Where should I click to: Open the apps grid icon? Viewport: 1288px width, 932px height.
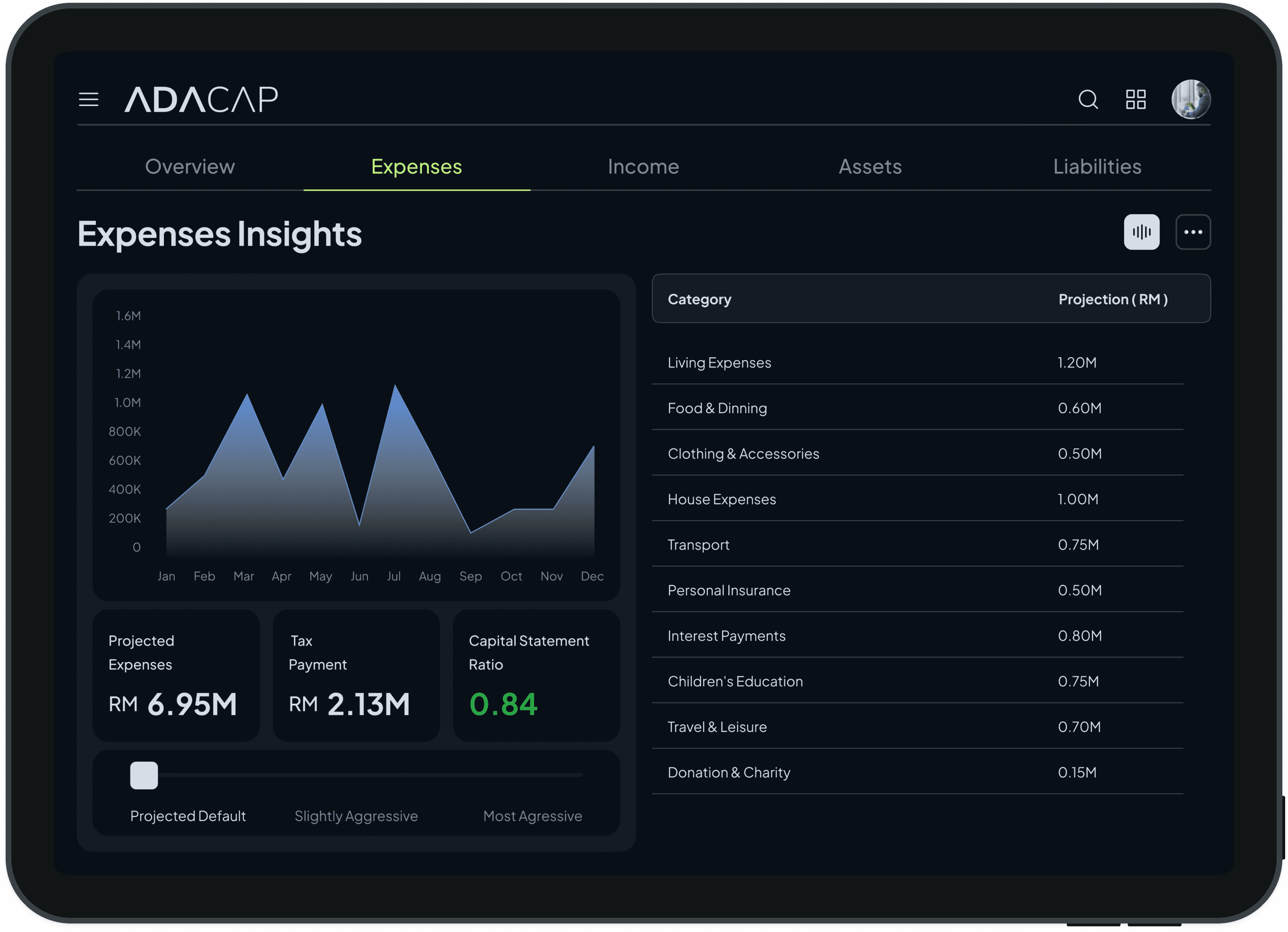[1136, 99]
